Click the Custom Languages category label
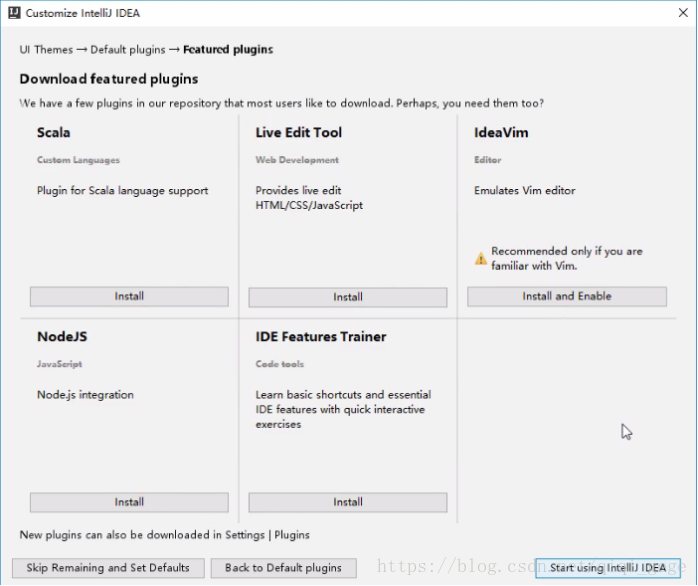This screenshot has width=698, height=586. [x=78, y=160]
